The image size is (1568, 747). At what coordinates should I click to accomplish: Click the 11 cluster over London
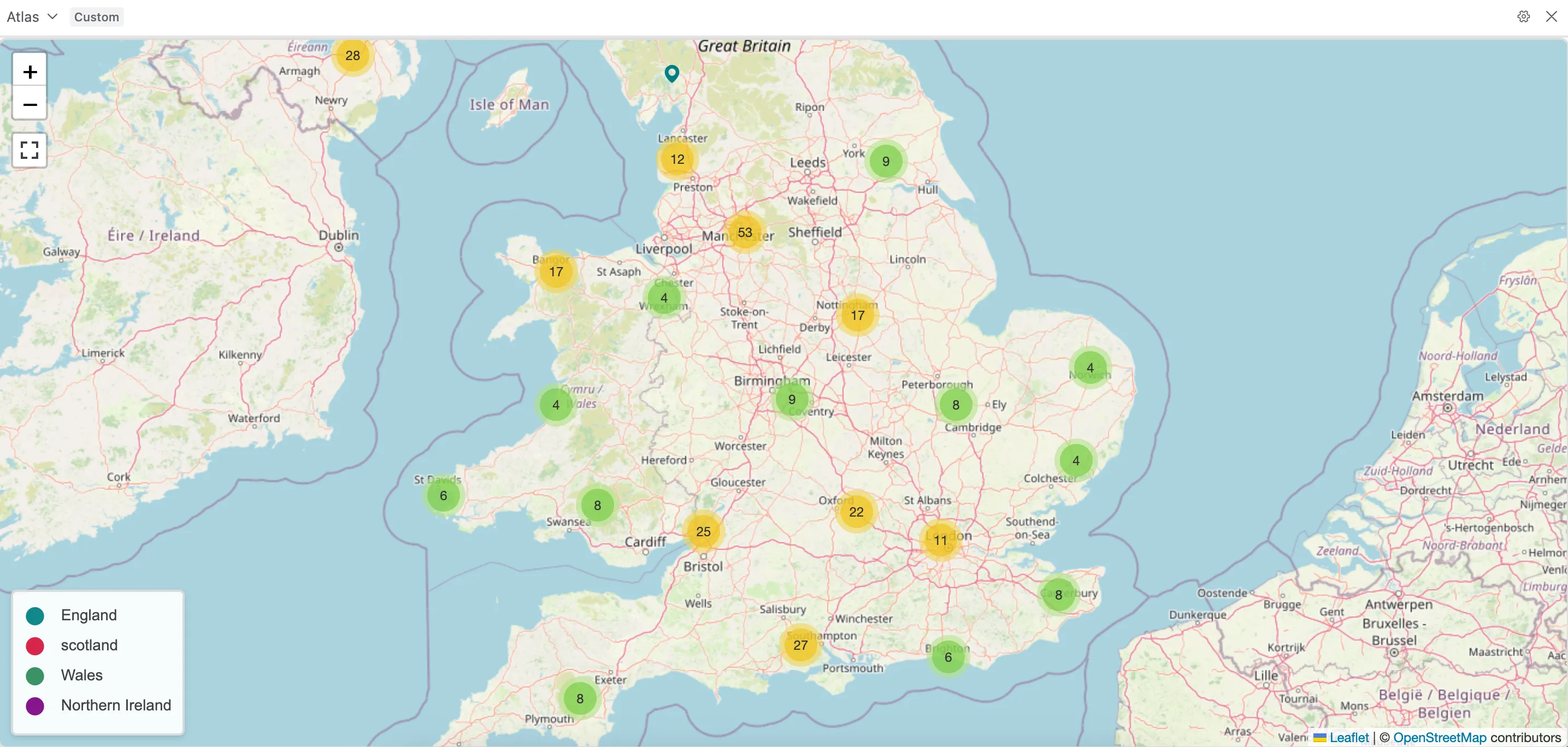pyautogui.click(x=940, y=540)
